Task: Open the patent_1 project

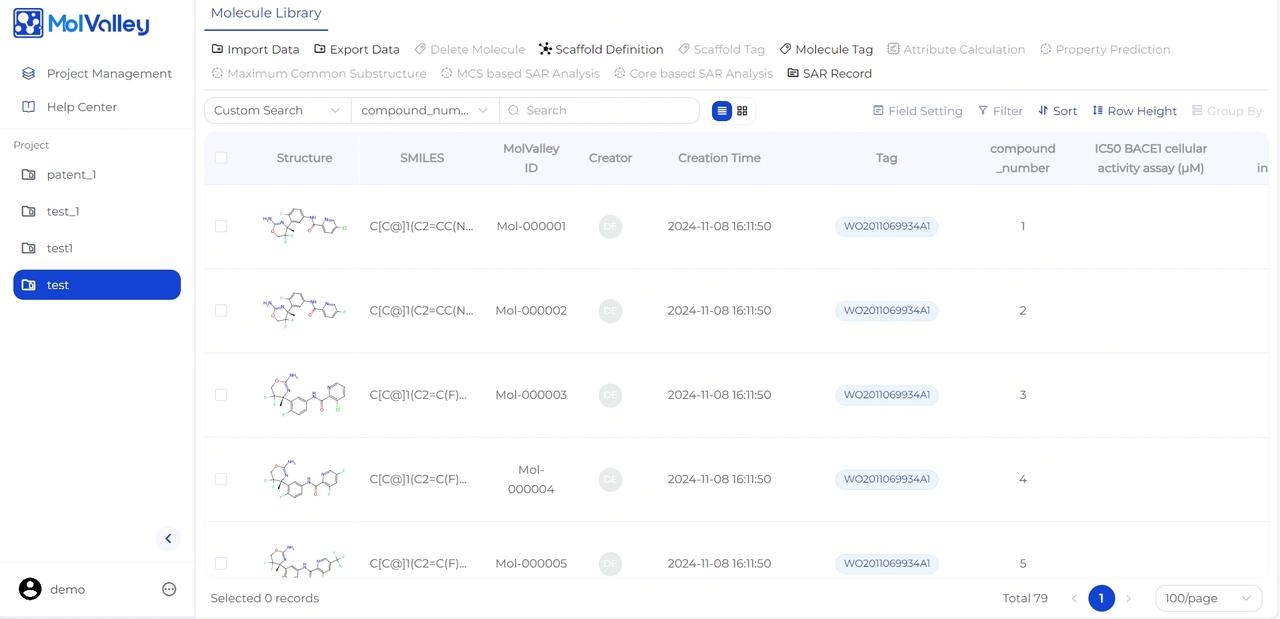Action: (x=71, y=175)
